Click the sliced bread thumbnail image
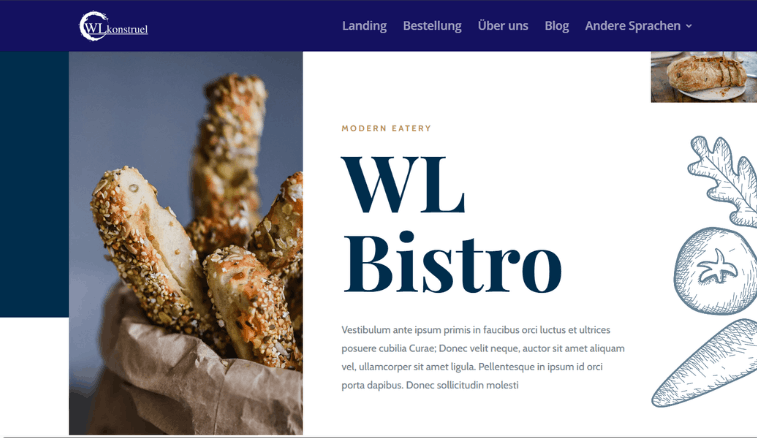The height and width of the screenshot is (438, 757). click(704, 77)
